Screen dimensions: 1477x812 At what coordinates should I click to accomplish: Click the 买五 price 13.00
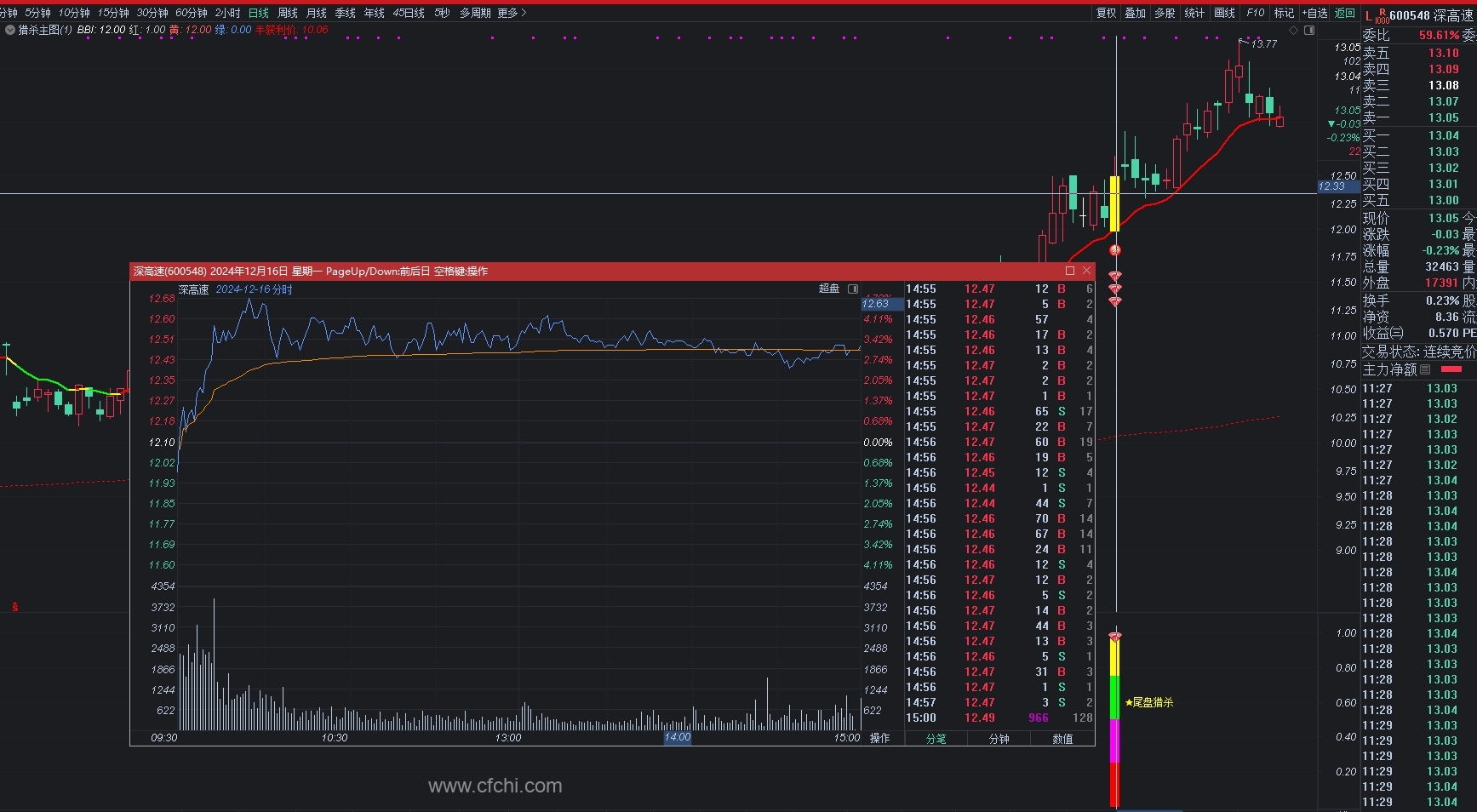(x=1443, y=200)
